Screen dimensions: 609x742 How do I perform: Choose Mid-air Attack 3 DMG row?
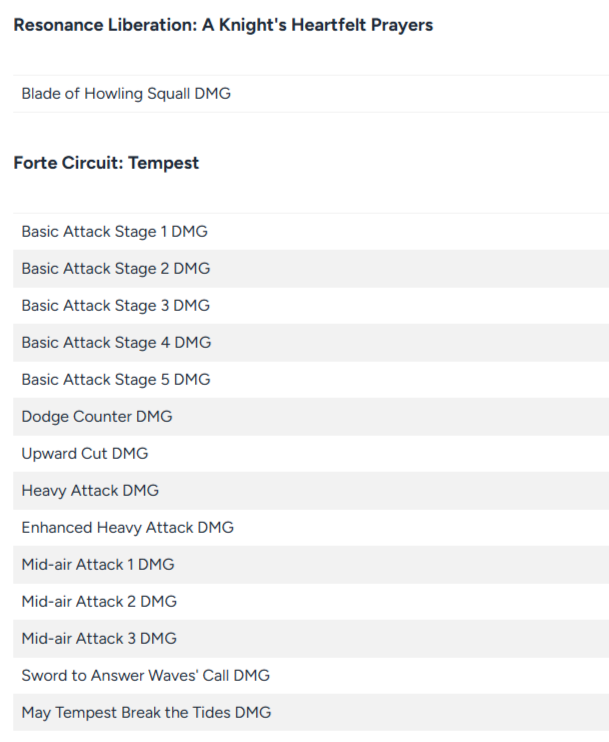(99, 639)
